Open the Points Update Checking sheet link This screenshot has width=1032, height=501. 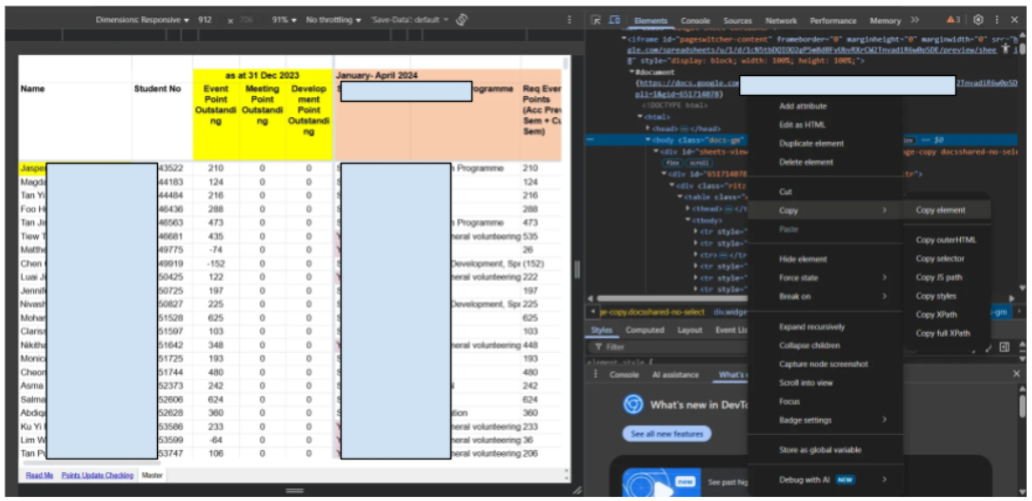98,475
